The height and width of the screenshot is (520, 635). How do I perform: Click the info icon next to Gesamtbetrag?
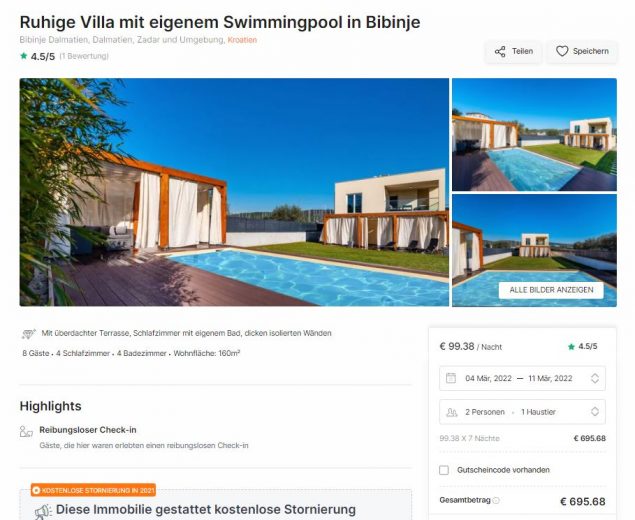click(x=496, y=500)
